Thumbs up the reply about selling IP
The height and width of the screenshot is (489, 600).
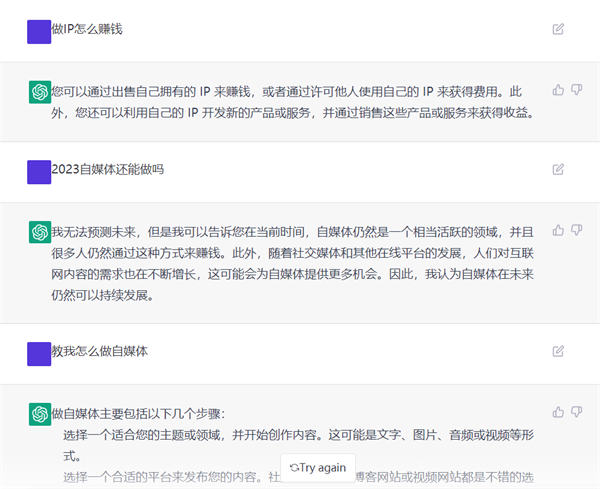pos(558,90)
